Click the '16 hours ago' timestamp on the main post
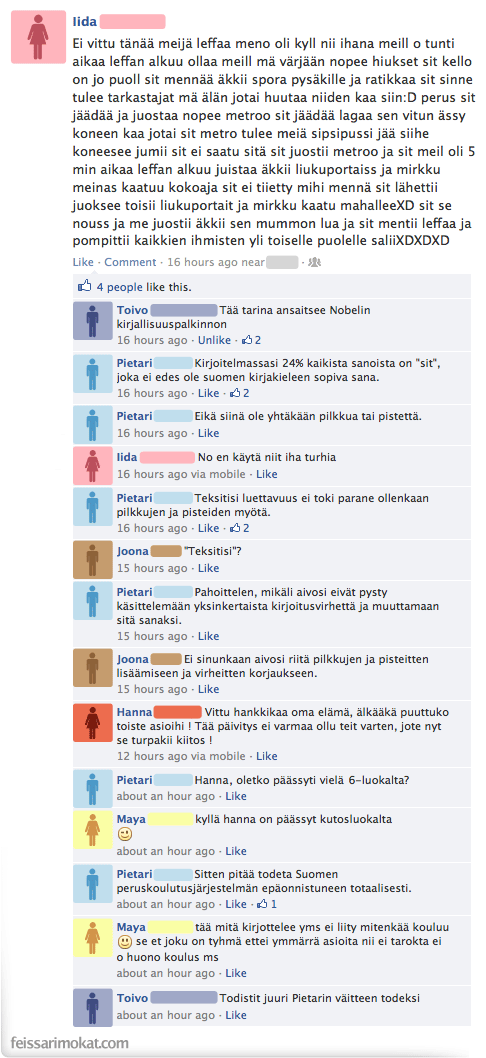486x1058 pixels. point(202,262)
